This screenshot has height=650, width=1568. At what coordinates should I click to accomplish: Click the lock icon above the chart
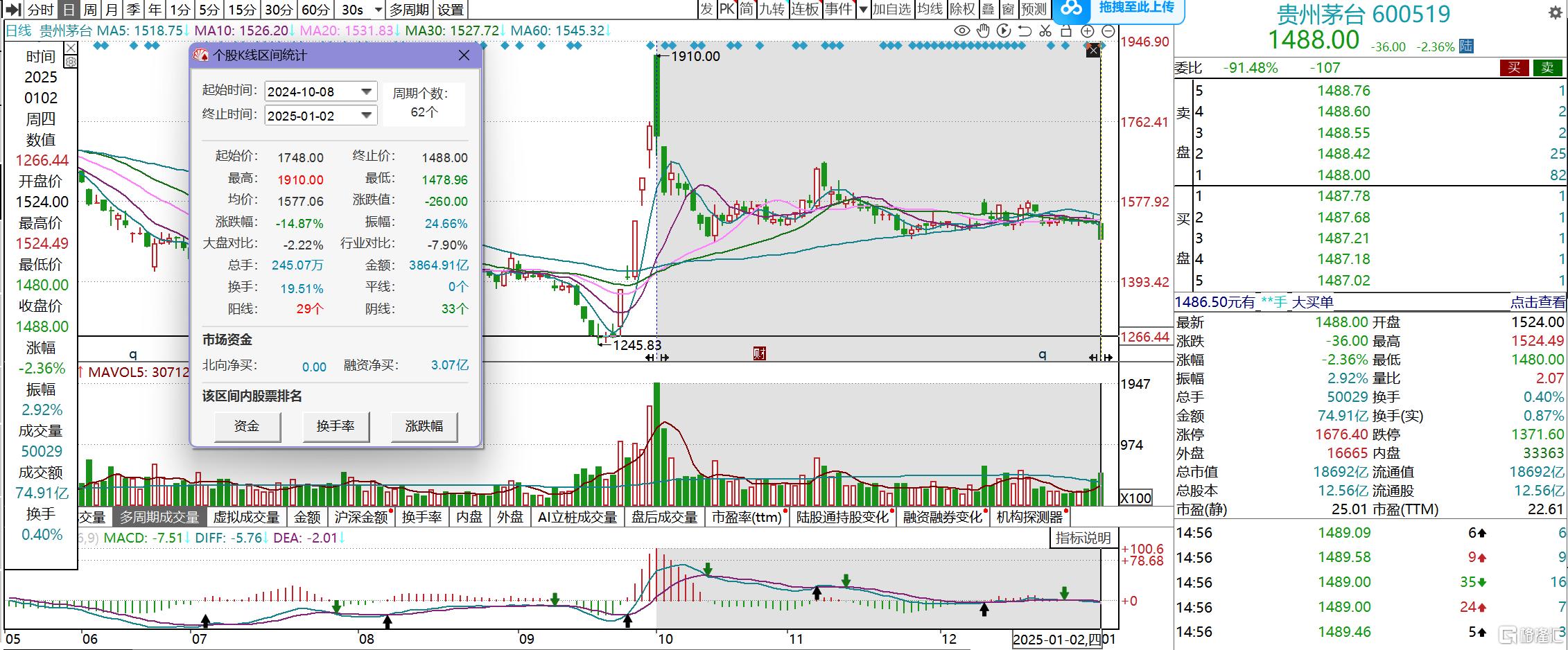tap(1066, 30)
